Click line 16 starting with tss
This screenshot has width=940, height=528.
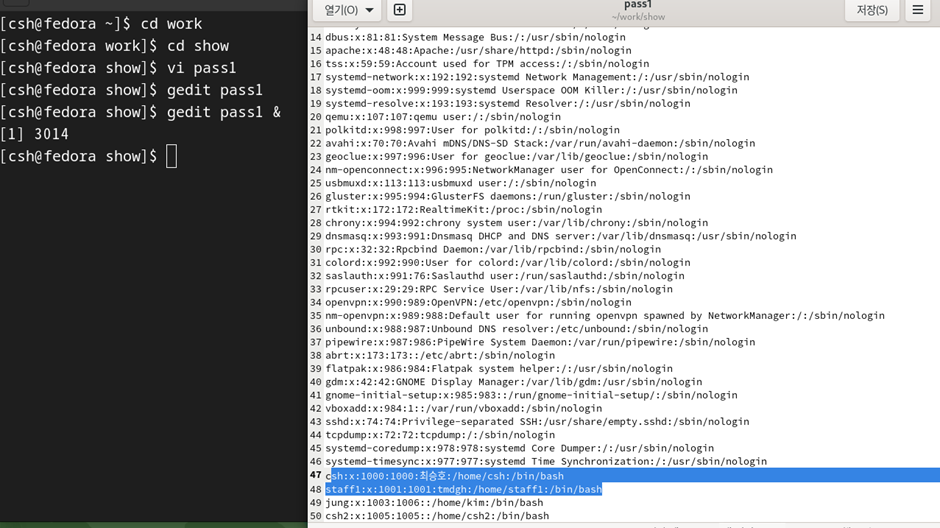click(487, 64)
